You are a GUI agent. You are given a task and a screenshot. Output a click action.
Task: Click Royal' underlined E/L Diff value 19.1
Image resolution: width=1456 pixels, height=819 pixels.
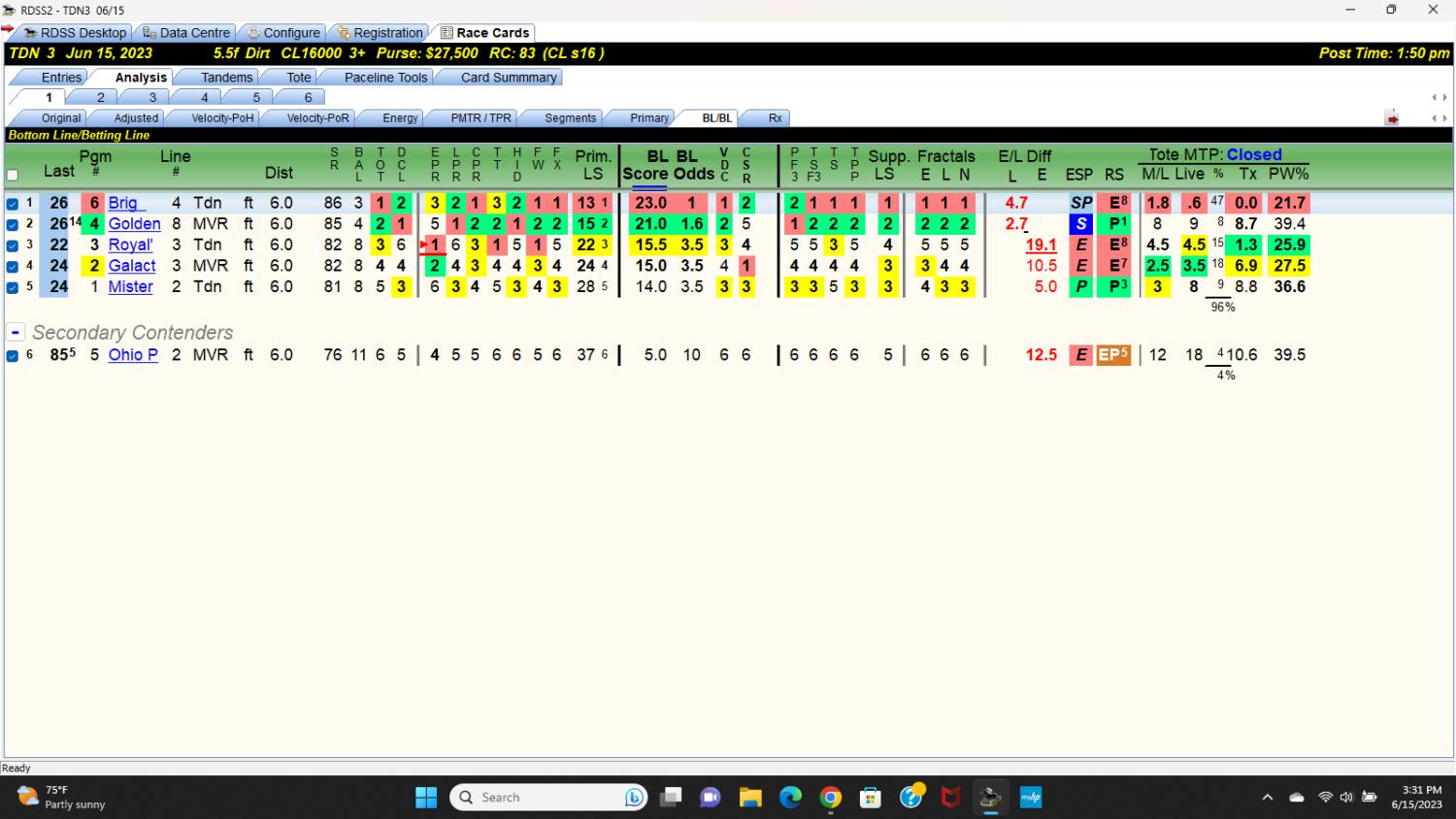click(x=1041, y=246)
